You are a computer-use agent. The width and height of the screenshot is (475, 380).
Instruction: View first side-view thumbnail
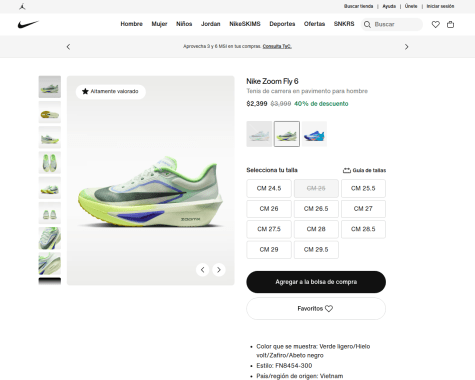(x=50, y=87)
